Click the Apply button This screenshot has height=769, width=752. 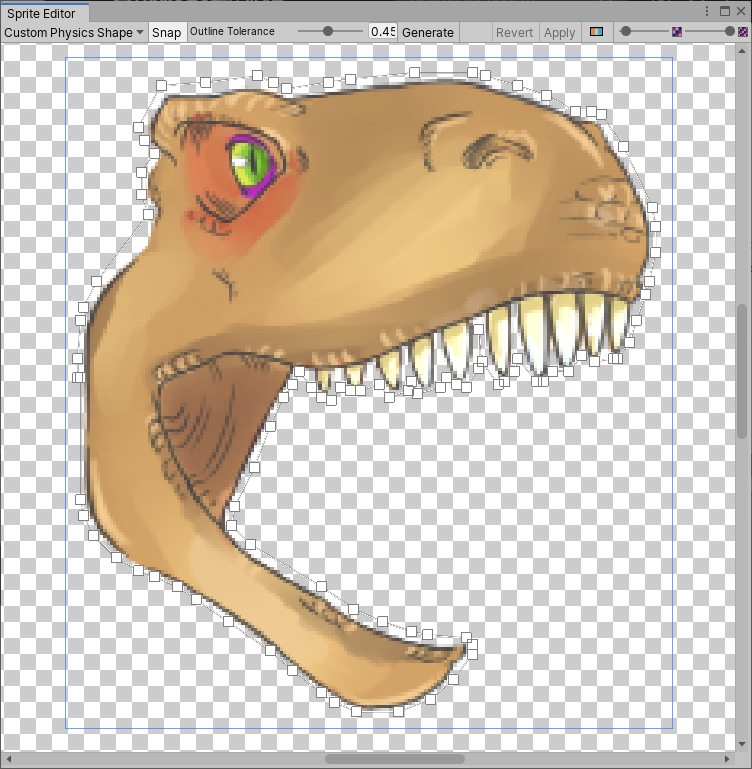[559, 32]
